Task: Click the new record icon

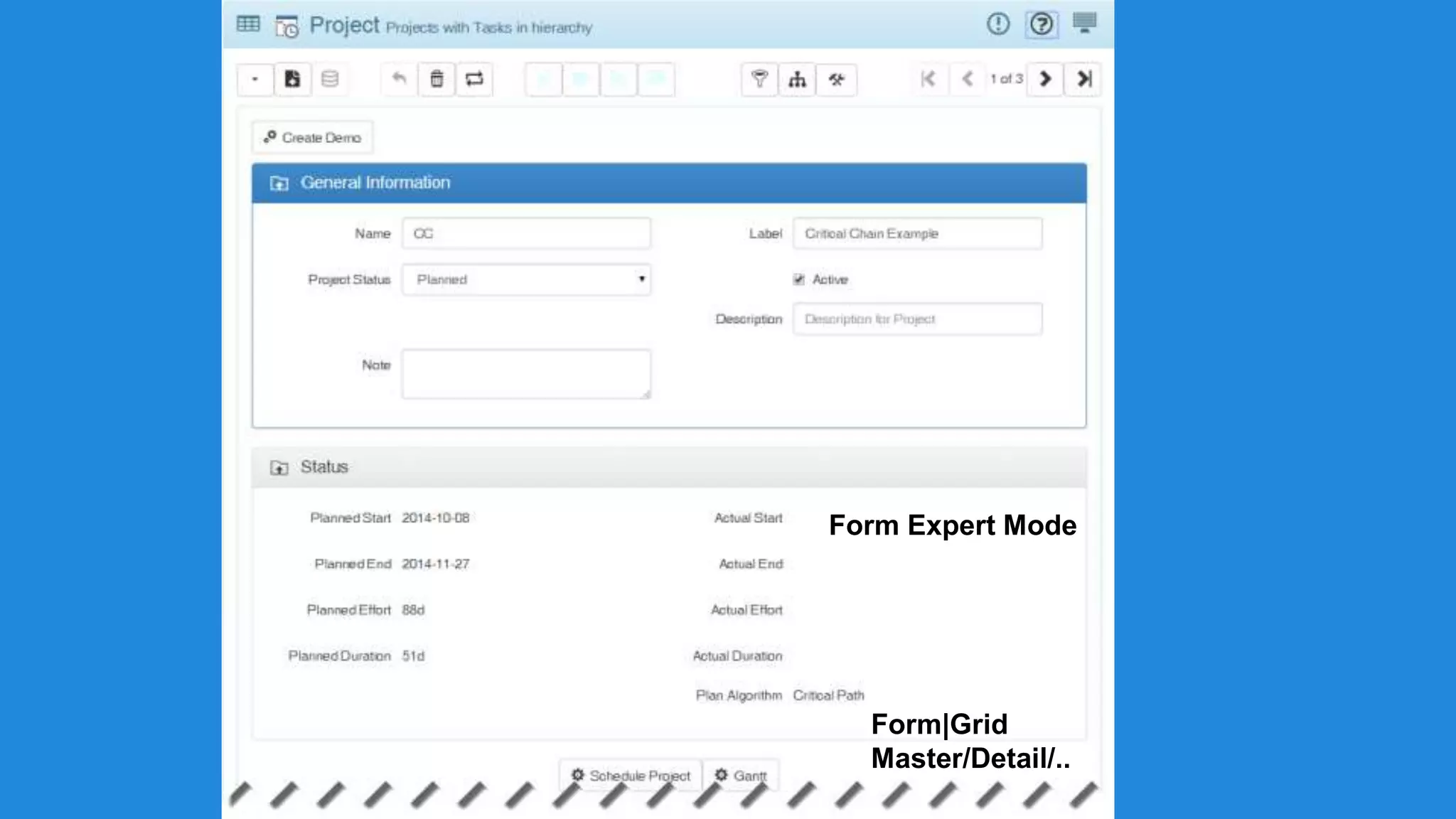Action: 292,79
